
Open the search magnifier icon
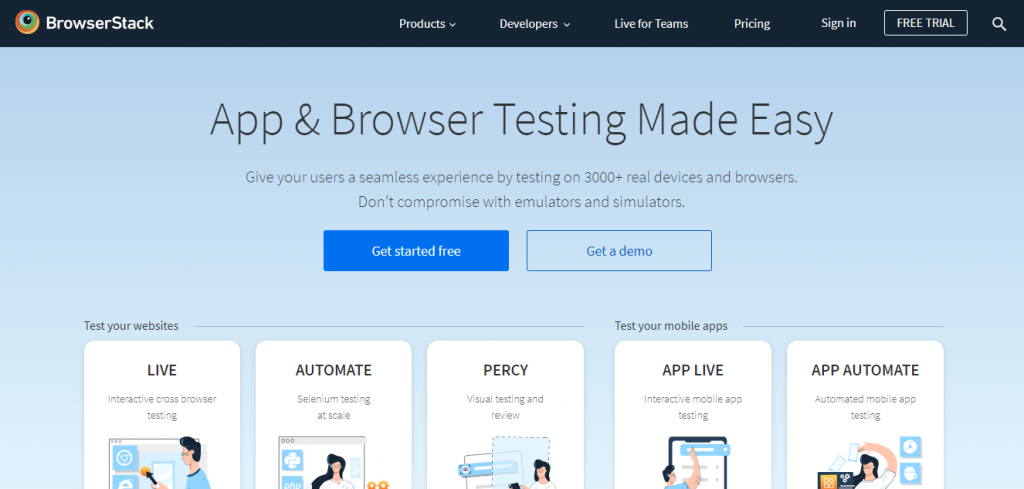point(999,24)
